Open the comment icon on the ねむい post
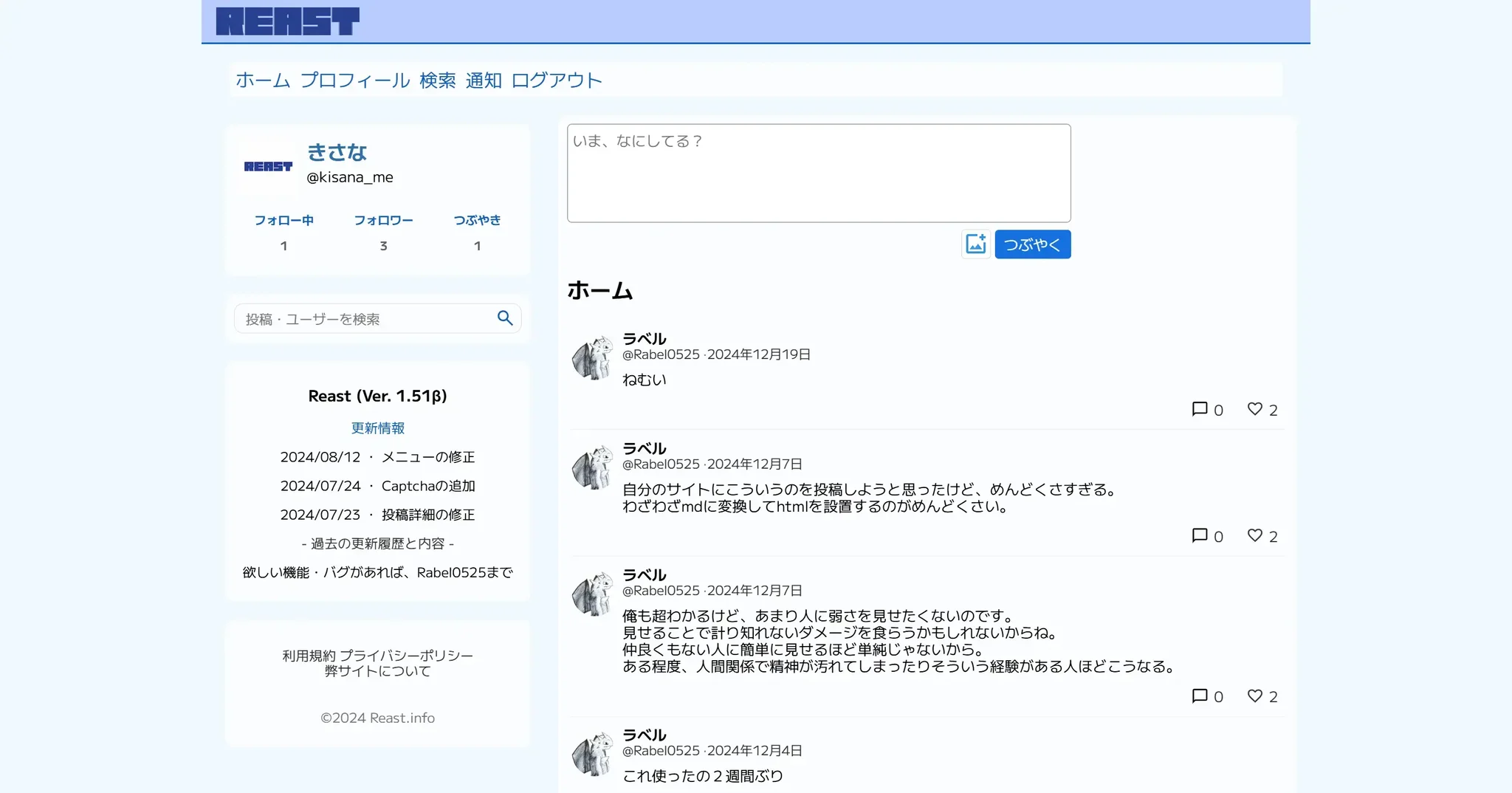The image size is (1512, 793). click(1200, 409)
